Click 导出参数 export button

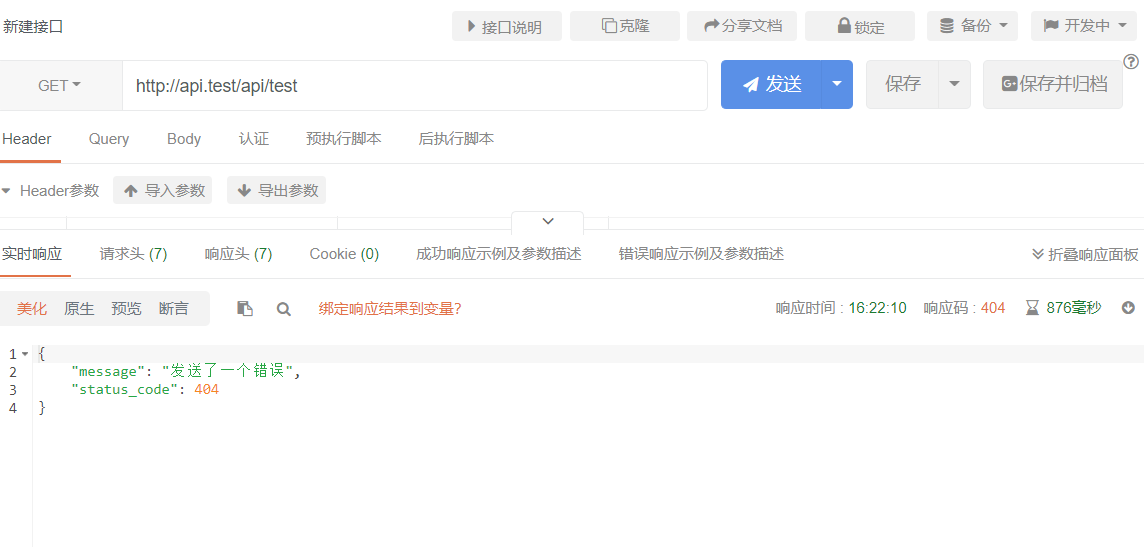pyautogui.click(x=277, y=190)
